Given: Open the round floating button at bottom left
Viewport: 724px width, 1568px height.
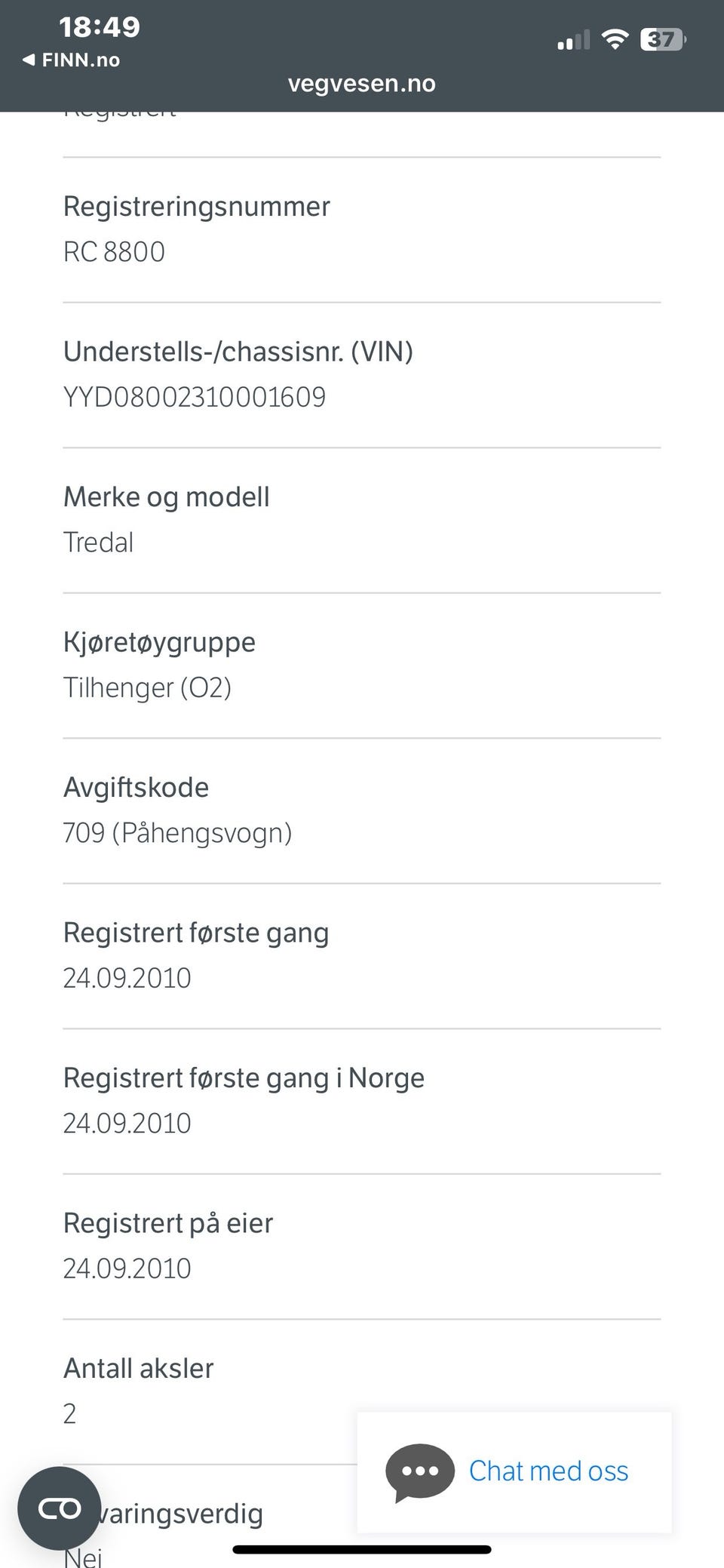Looking at the screenshot, I should click(59, 1509).
